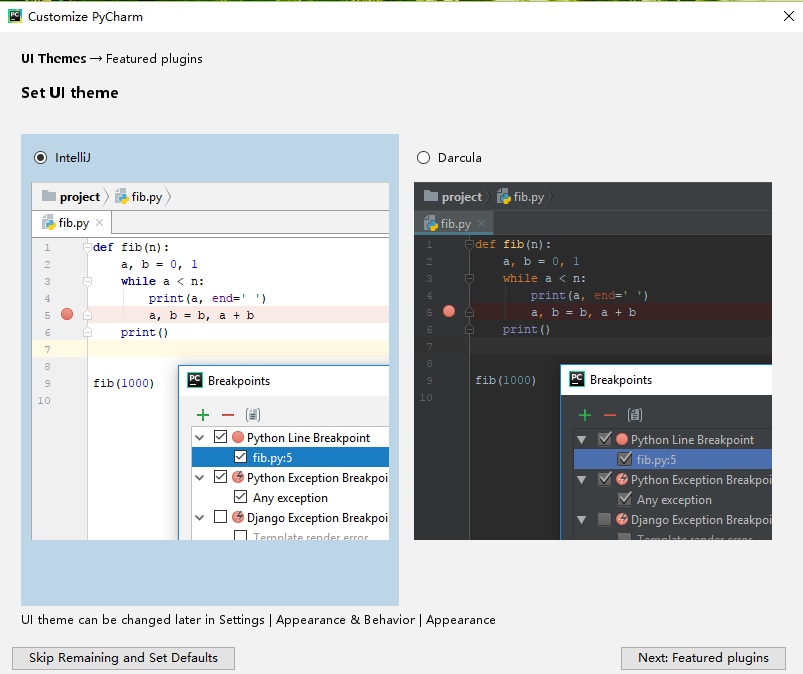This screenshot has width=803, height=674.
Task: Click the fold marker on 'def fib(n):' in IntelliJ preview
Action: pyautogui.click(x=87, y=248)
